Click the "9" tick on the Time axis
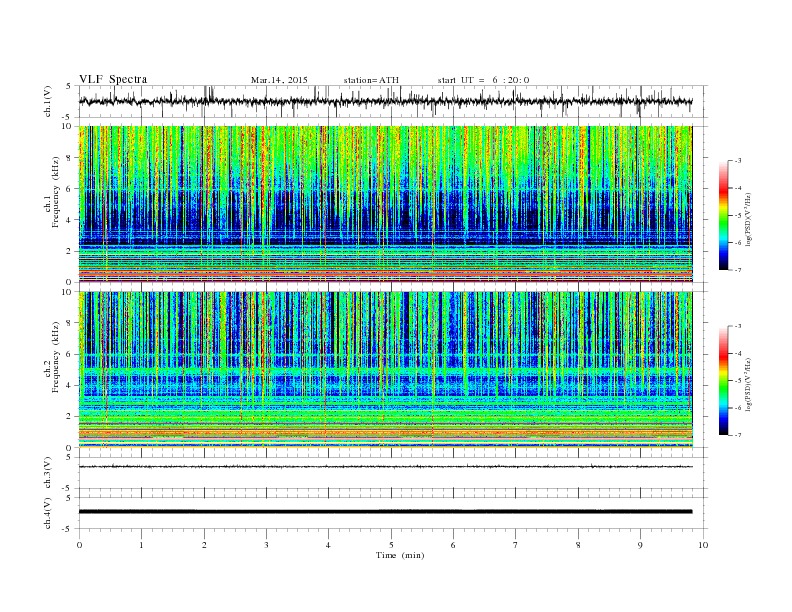This screenshot has width=792, height=612. pos(640,545)
